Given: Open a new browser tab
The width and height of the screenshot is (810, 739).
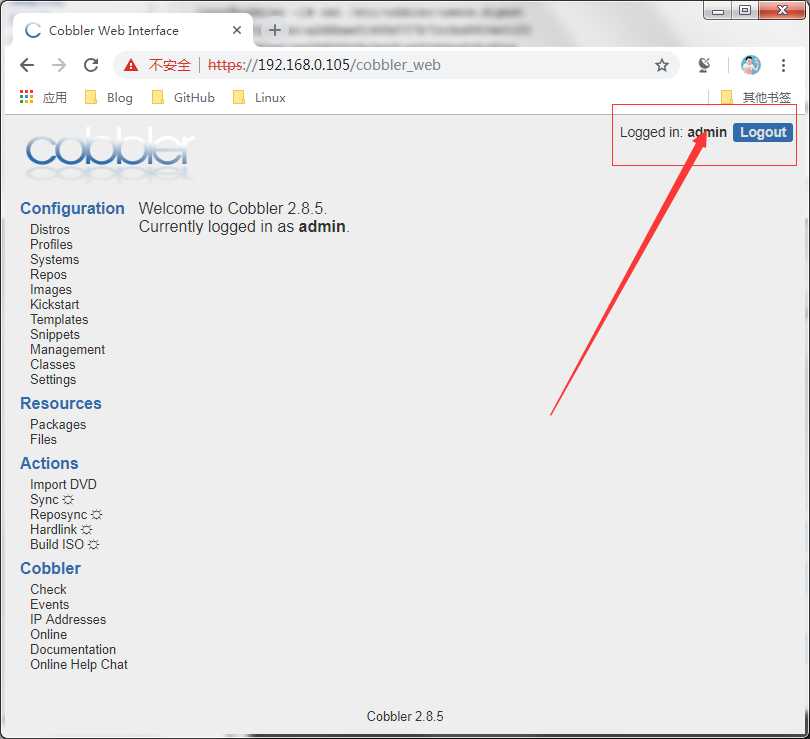Looking at the screenshot, I should coord(275,30).
